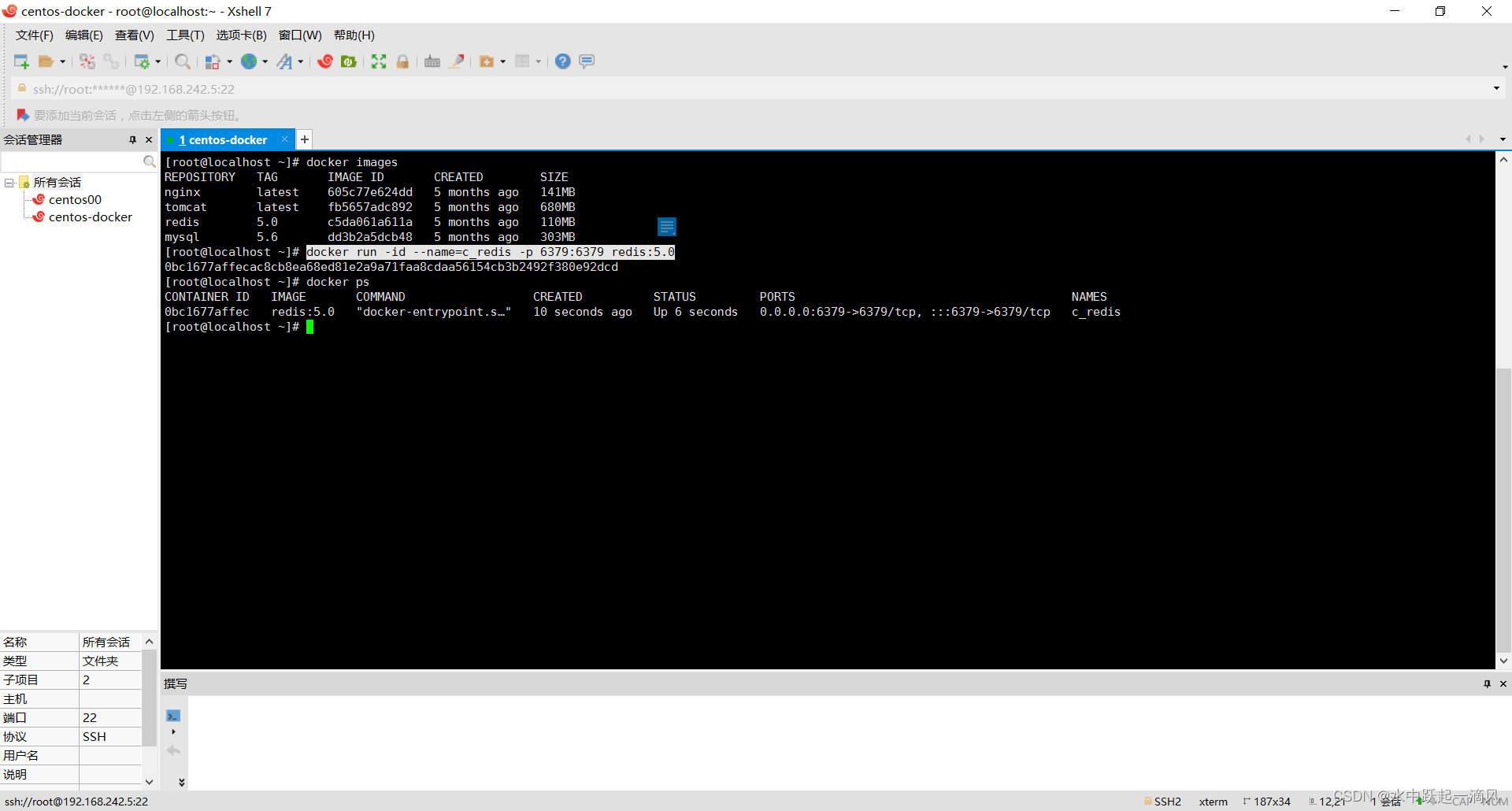Image resolution: width=1512 pixels, height=811 pixels.
Task: Open the Find magnifier tool
Action: (x=183, y=61)
